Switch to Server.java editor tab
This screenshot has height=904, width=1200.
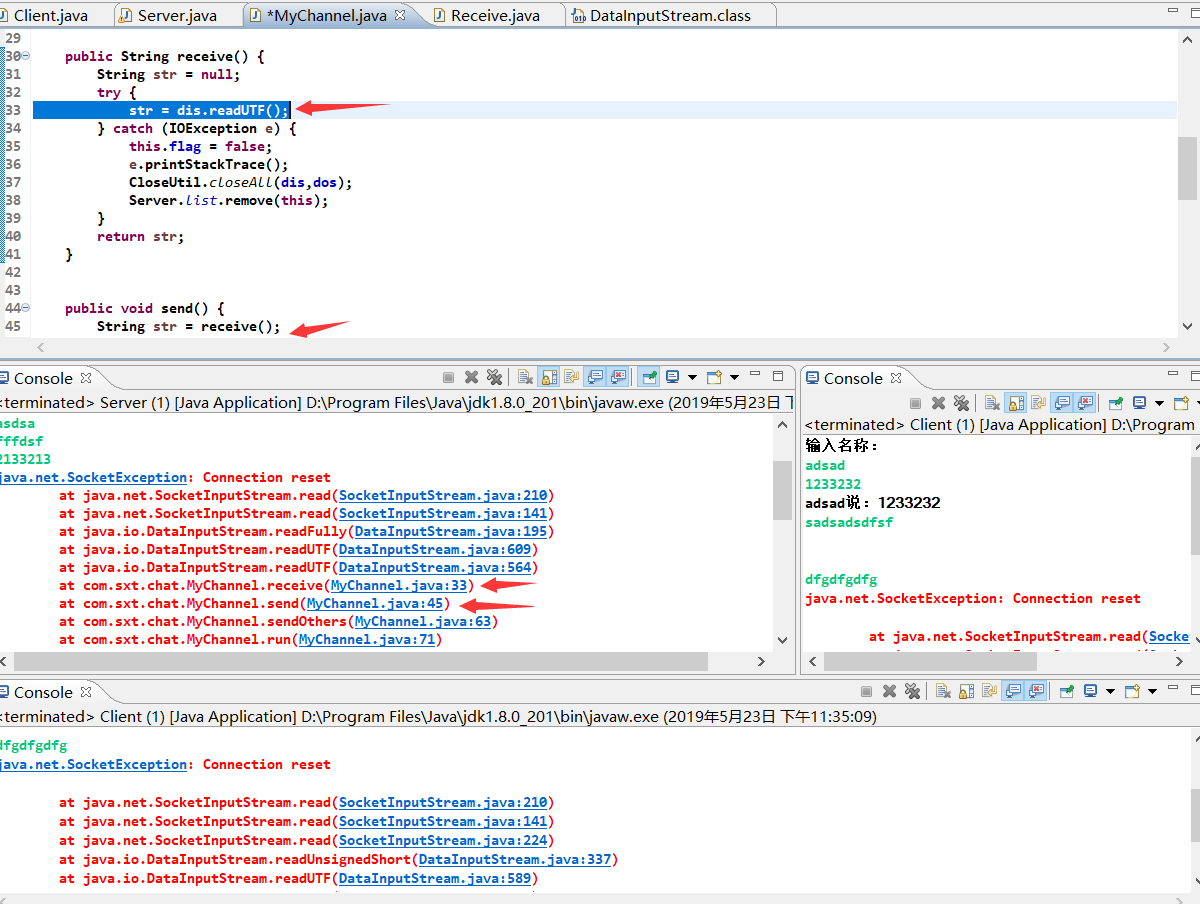(177, 15)
